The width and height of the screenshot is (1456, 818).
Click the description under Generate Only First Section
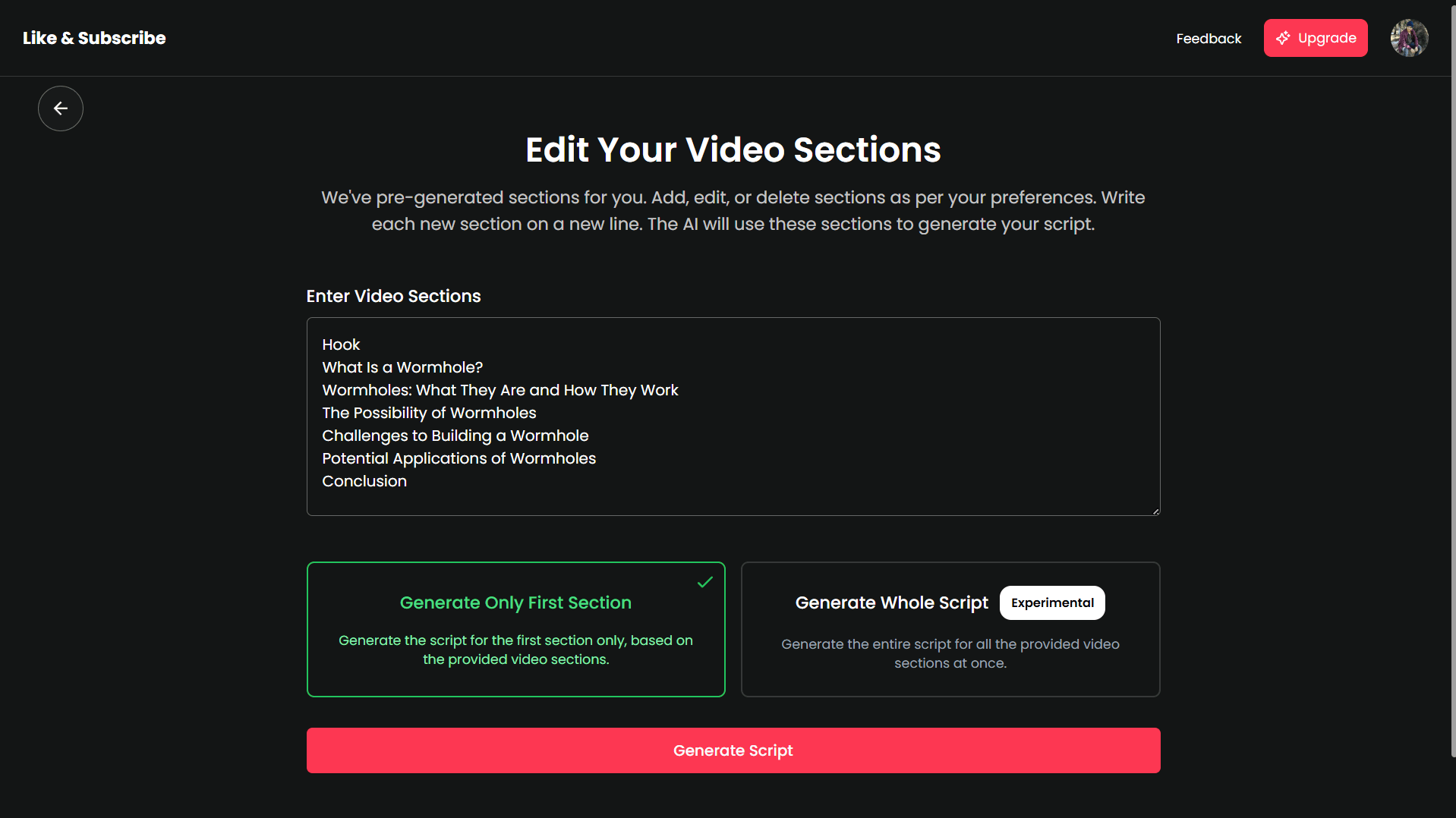pyautogui.click(x=516, y=650)
